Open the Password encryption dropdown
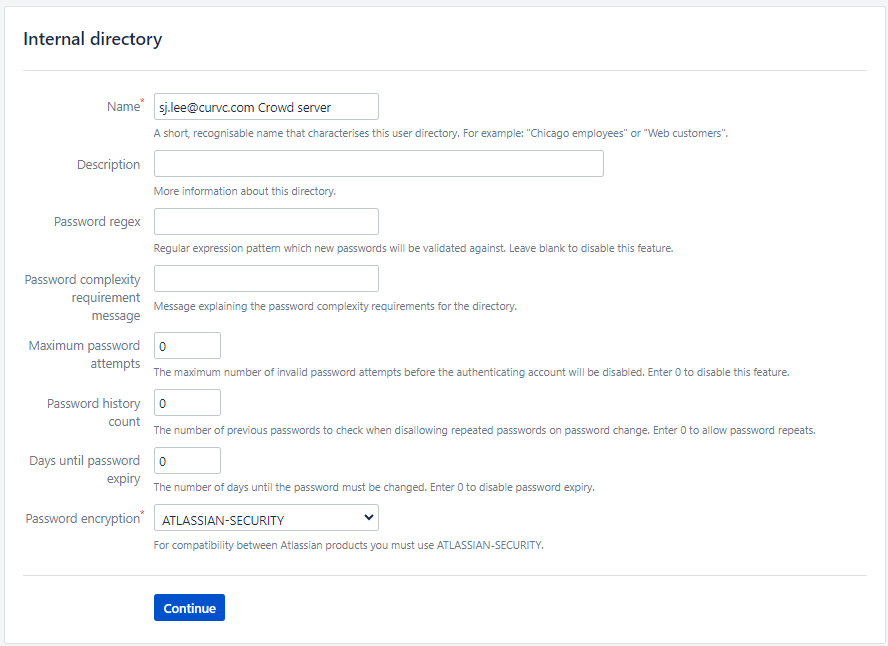The height and width of the screenshot is (646, 888). point(266,518)
